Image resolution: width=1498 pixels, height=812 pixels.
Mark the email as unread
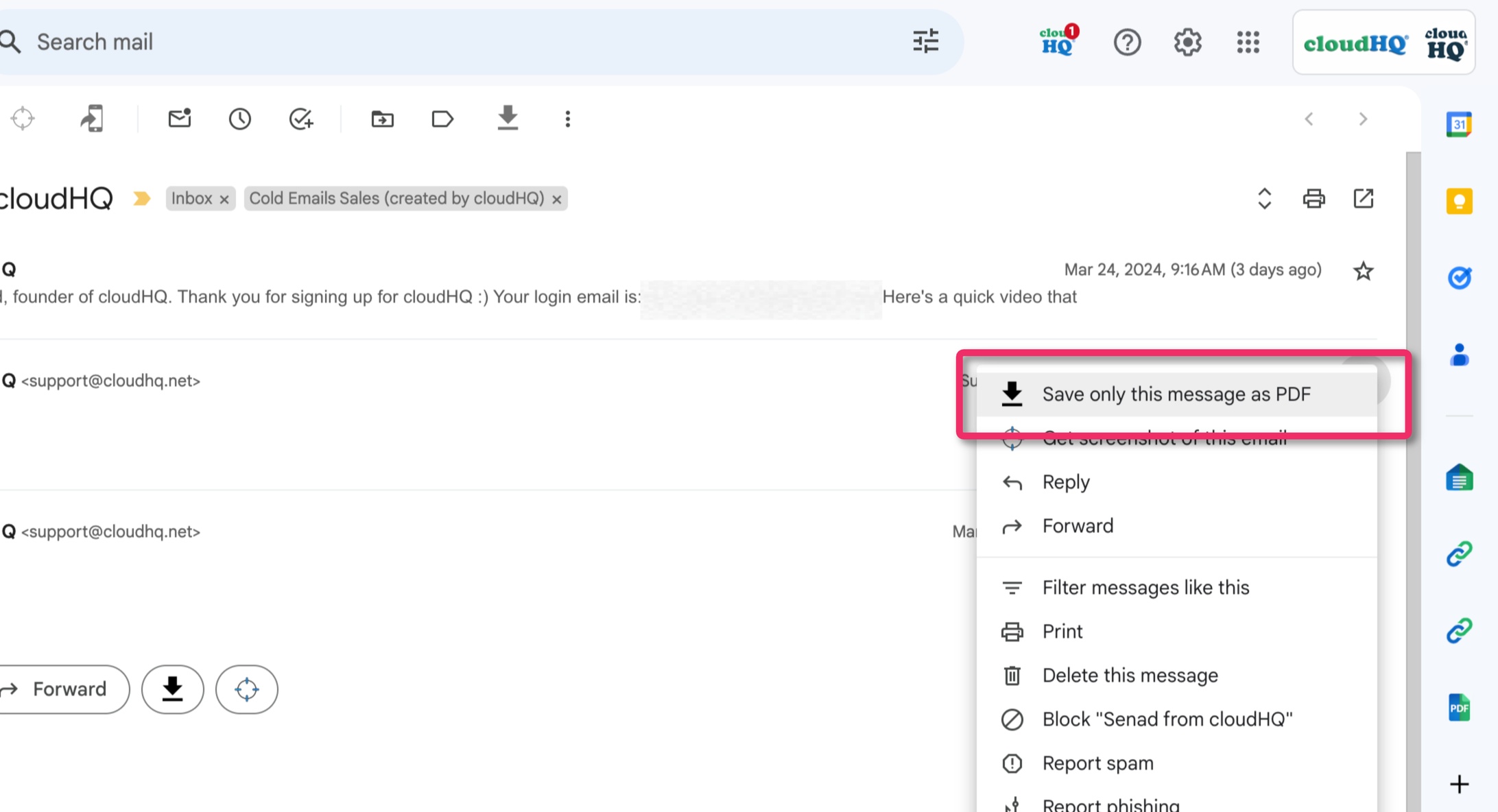(180, 119)
